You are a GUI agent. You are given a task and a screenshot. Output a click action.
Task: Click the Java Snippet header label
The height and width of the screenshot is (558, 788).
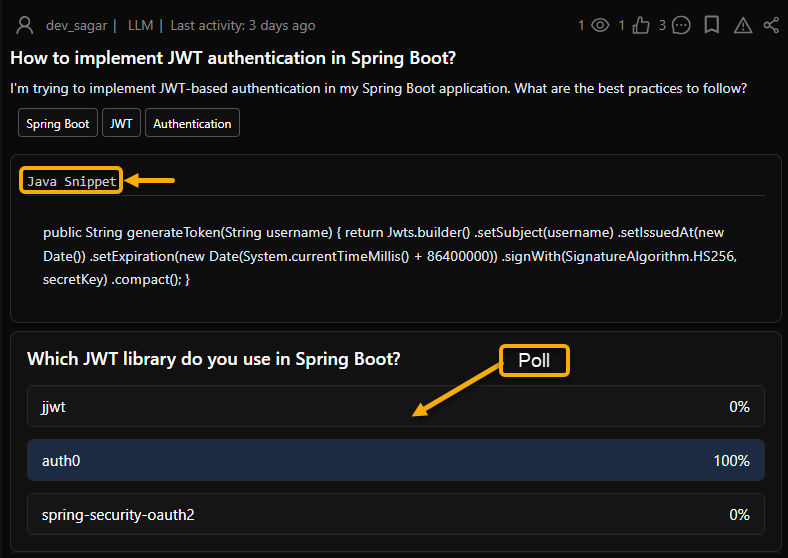[x=71, y=181]
